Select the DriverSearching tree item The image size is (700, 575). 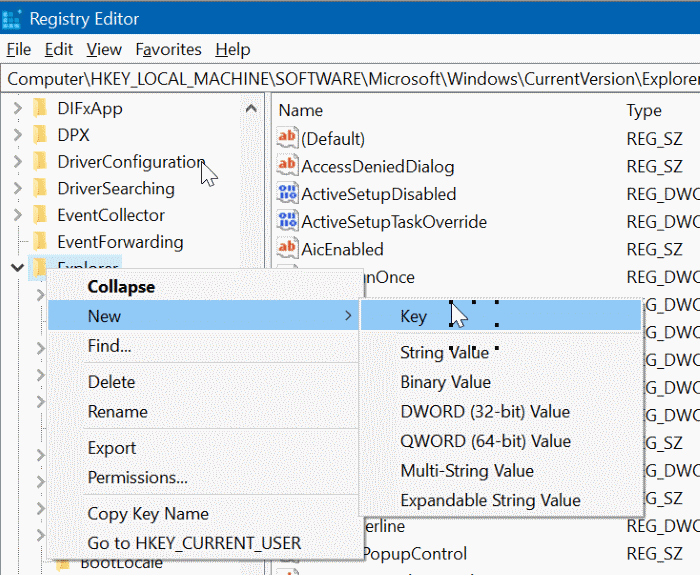click(x=116, y=188)
